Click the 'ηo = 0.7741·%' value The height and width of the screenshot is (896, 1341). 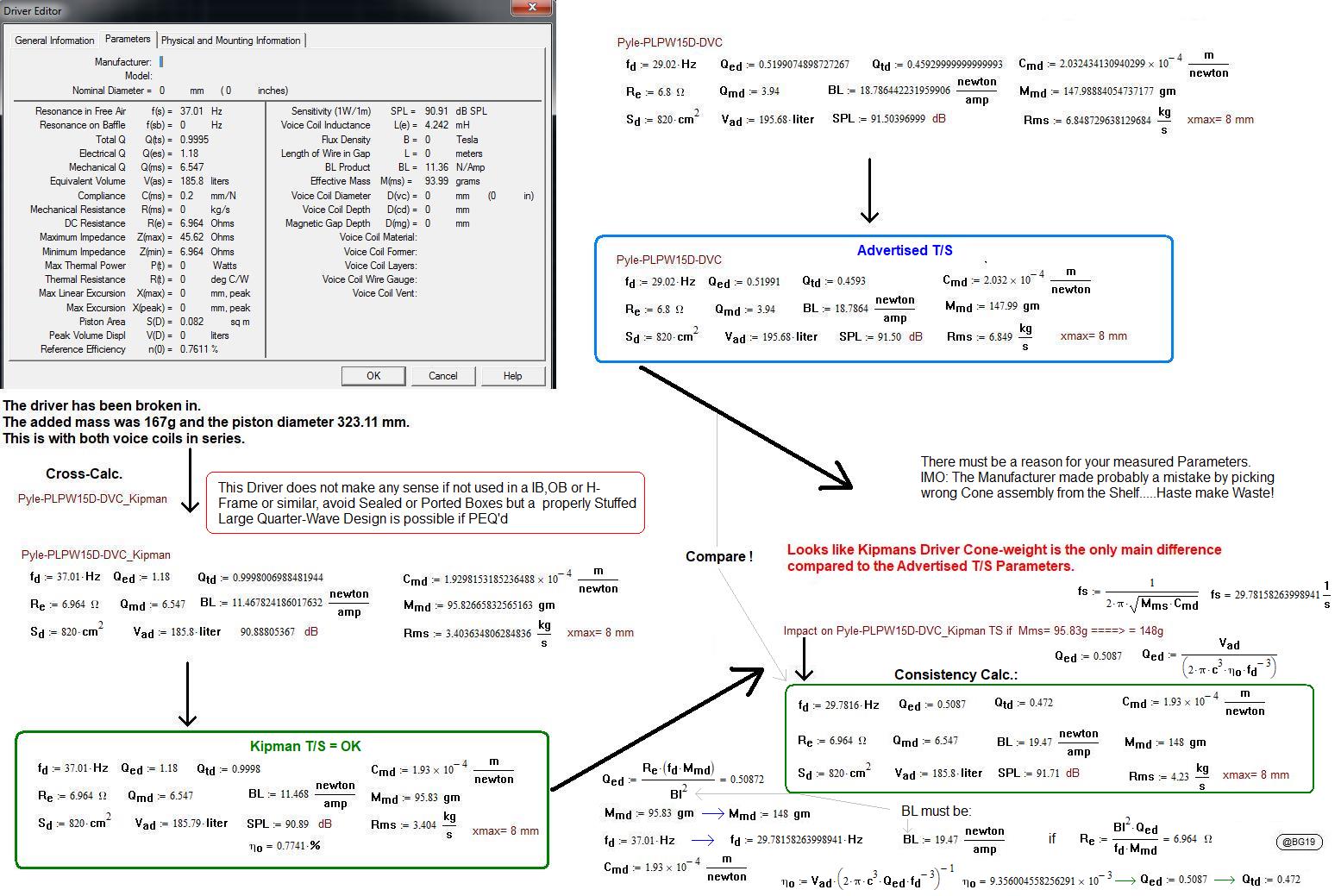click(x=285, y=846)
